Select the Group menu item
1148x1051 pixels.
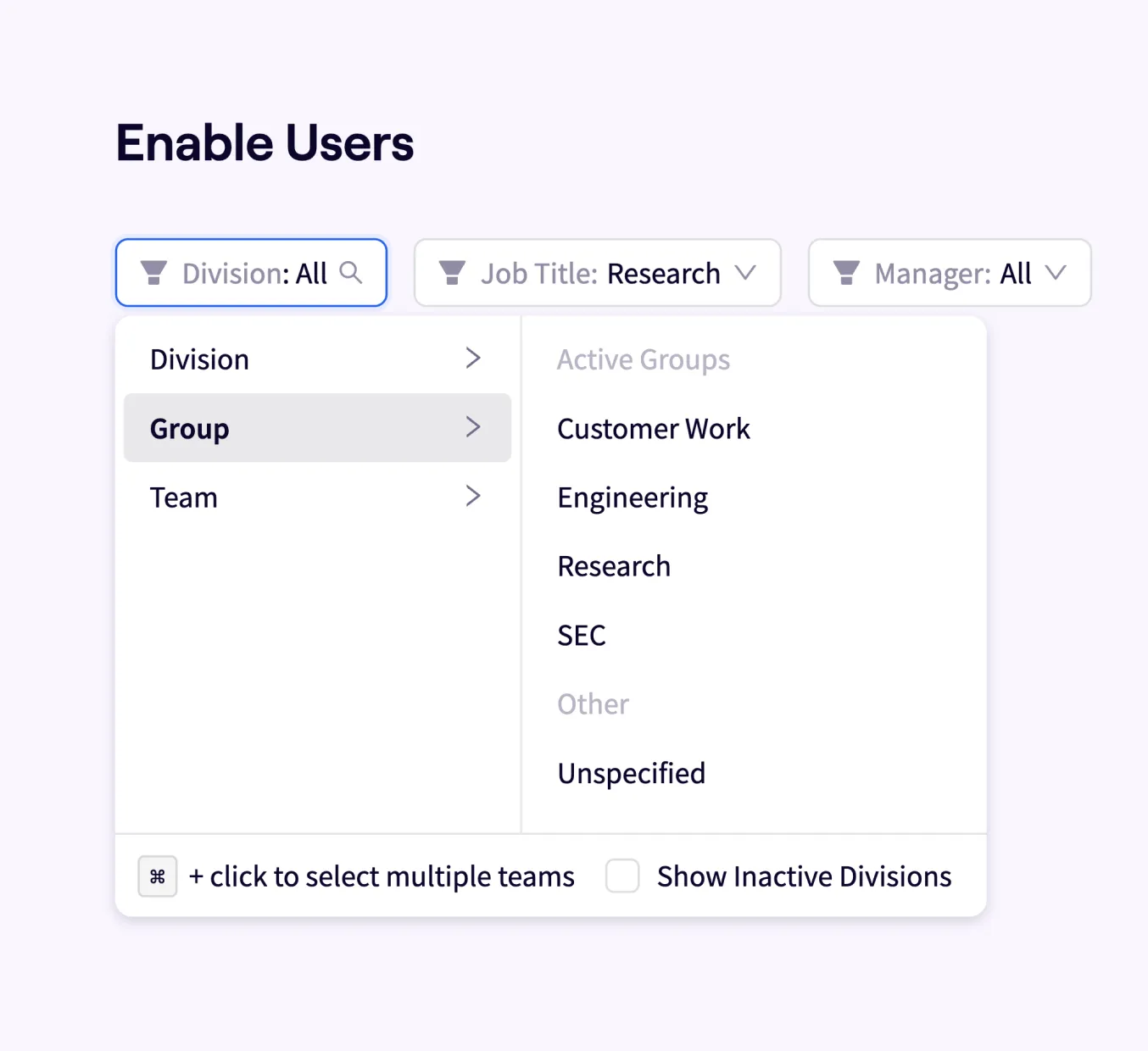[x=190, y=428]
